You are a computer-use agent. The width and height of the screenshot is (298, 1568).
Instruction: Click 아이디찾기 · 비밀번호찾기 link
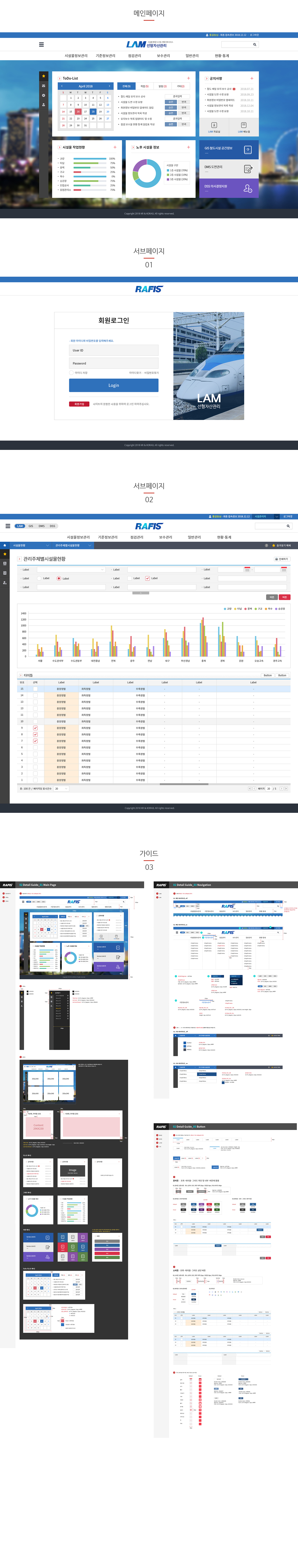pyautogui.click(x=144, y=372)
